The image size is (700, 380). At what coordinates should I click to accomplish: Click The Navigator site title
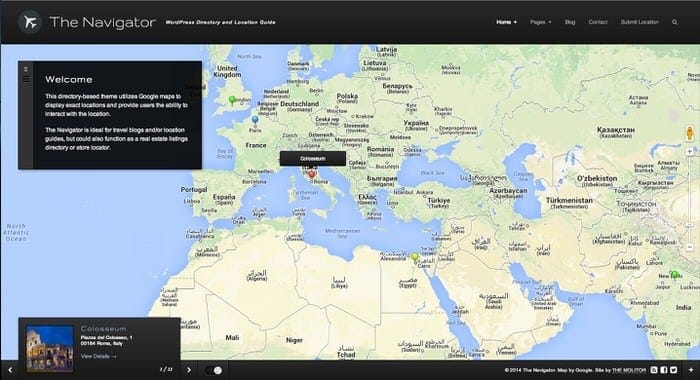tap(103, 22)
